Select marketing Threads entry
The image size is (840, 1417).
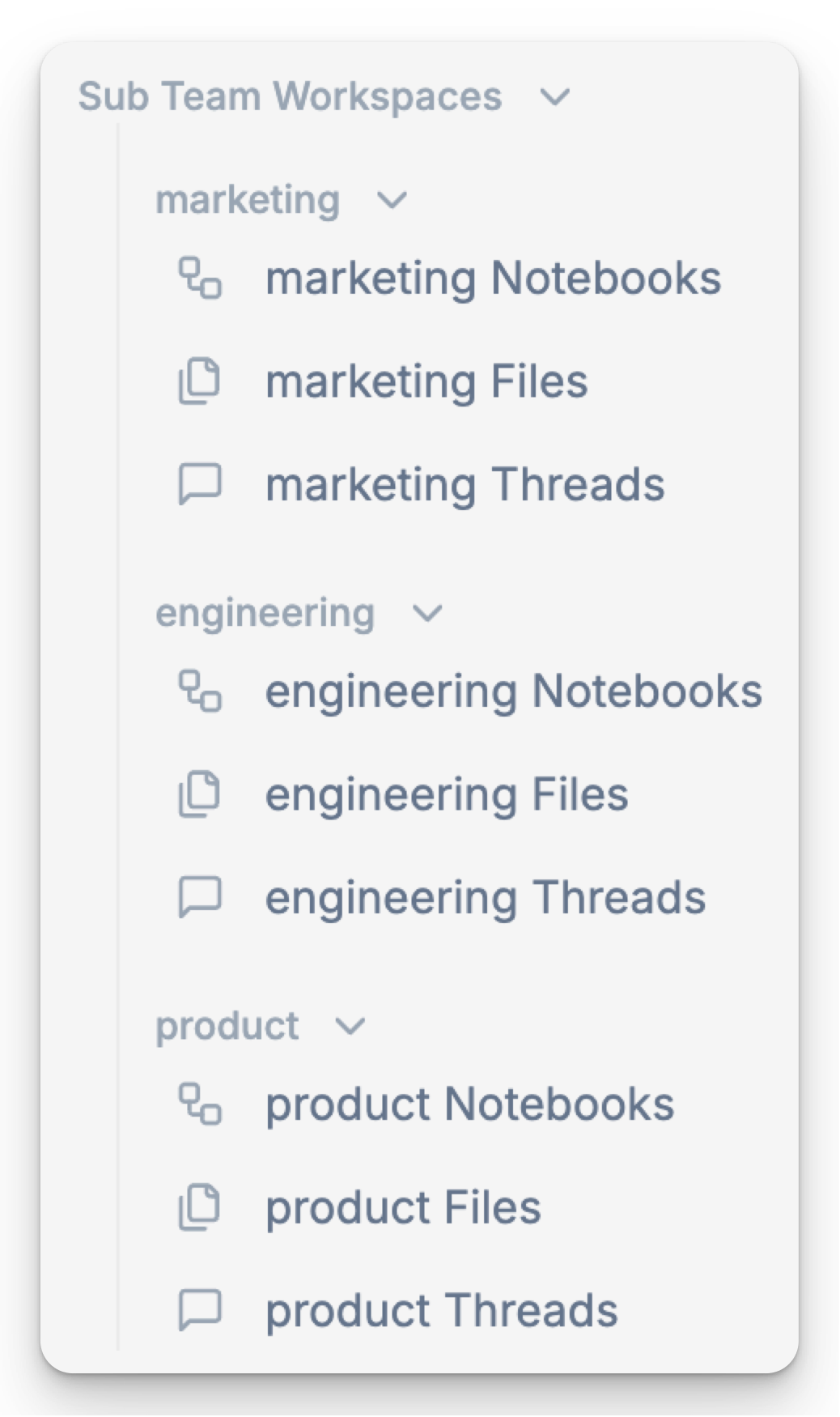(x=467, y=486)
